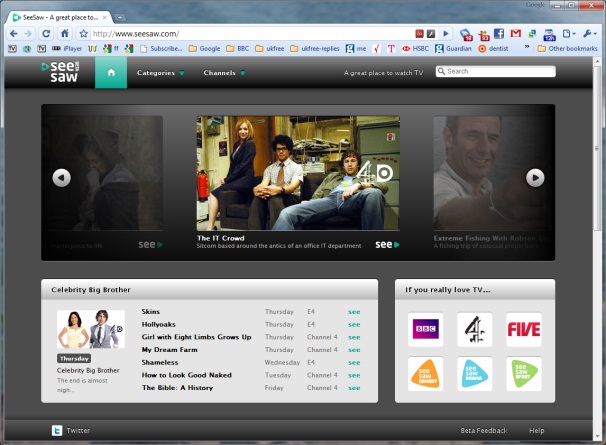Viewport: 606px width, 445px height.
Task: Open the HSBC bookmark
Action: [x=415, y=48]
